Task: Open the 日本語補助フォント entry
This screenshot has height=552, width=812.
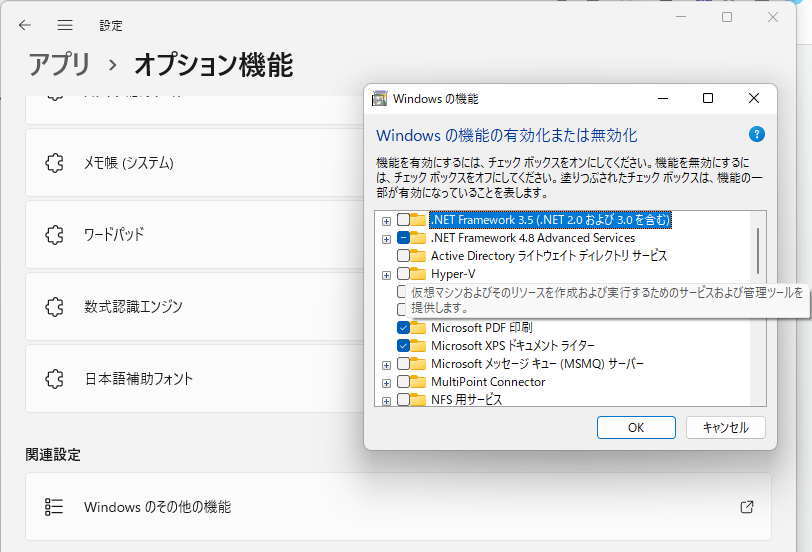Action: pyautogui.click(x=195, y=379)
